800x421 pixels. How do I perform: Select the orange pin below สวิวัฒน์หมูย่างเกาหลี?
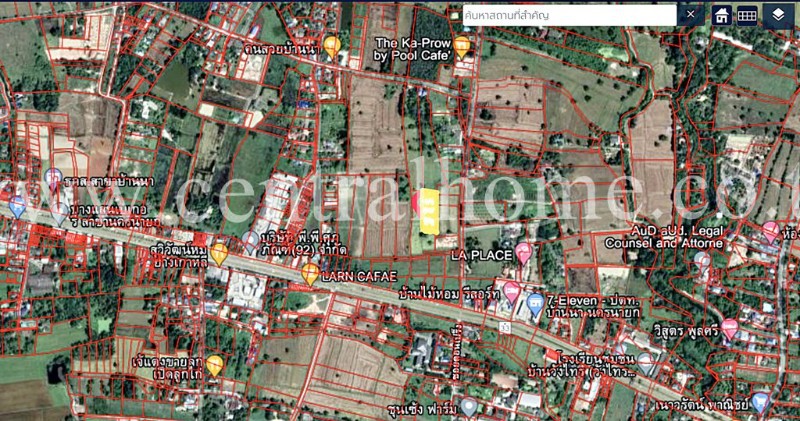tap(219, 253)
